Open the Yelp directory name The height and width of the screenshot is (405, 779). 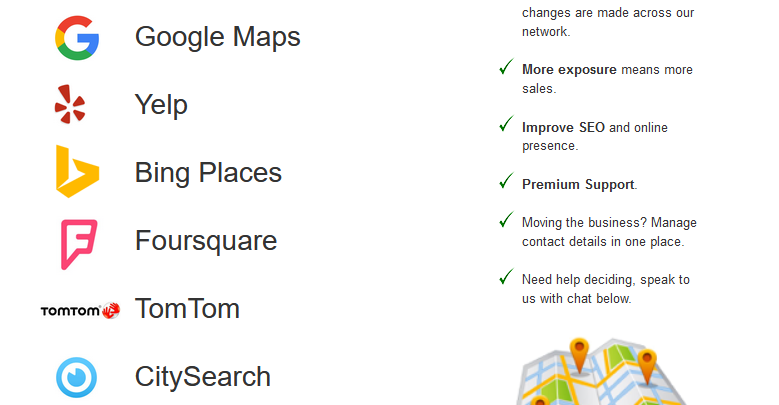(x=161, y=105)
